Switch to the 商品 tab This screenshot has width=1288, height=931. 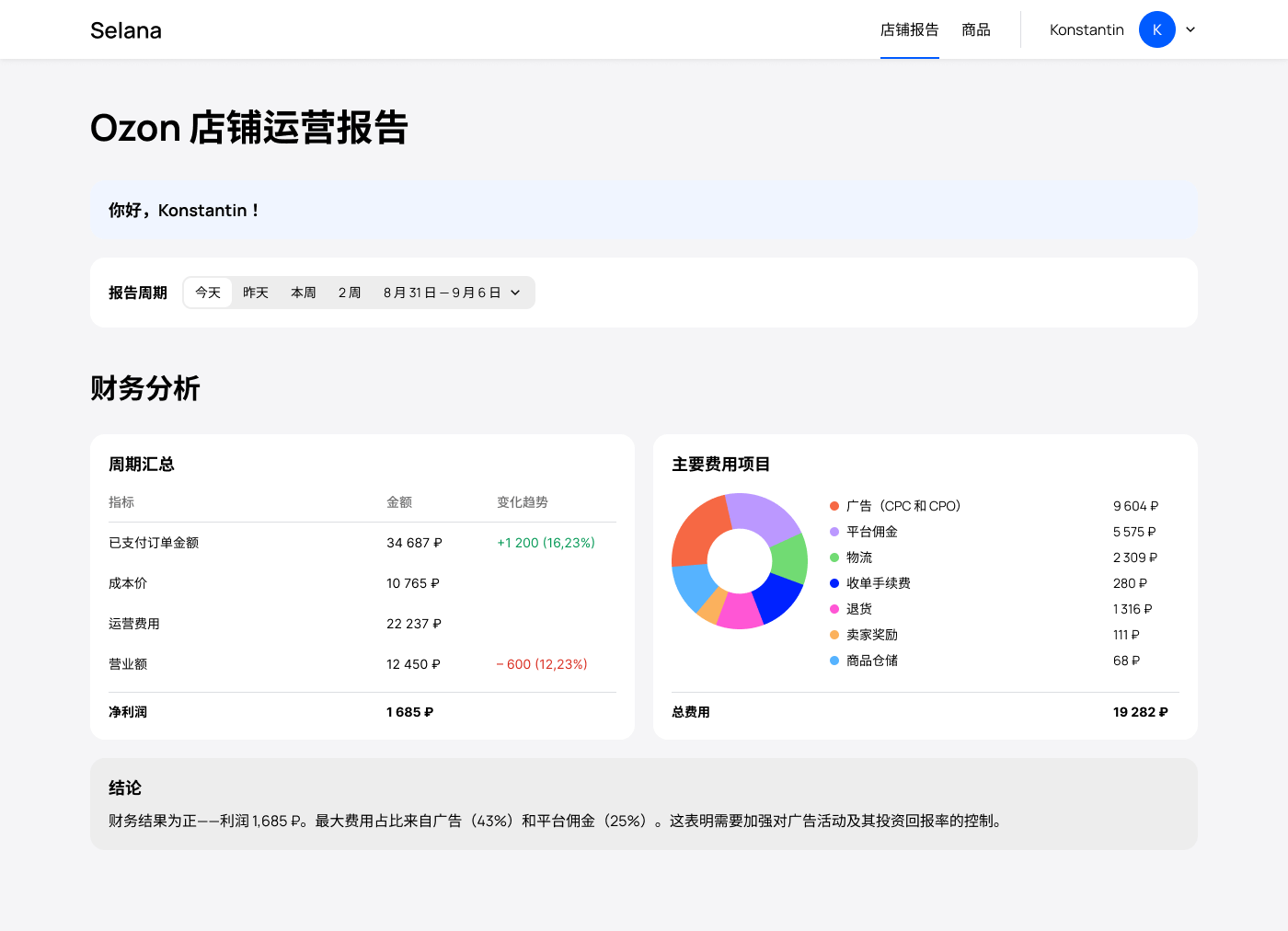pos(975,30)
